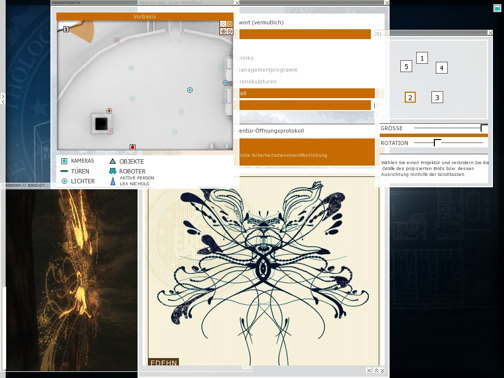Toggle Roboter legend icon
This screenshot has height=378, width=504.
[113, 171]
